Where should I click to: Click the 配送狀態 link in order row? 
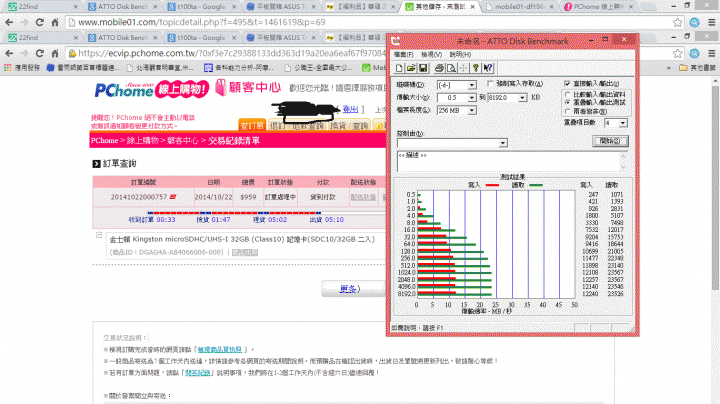363,197
